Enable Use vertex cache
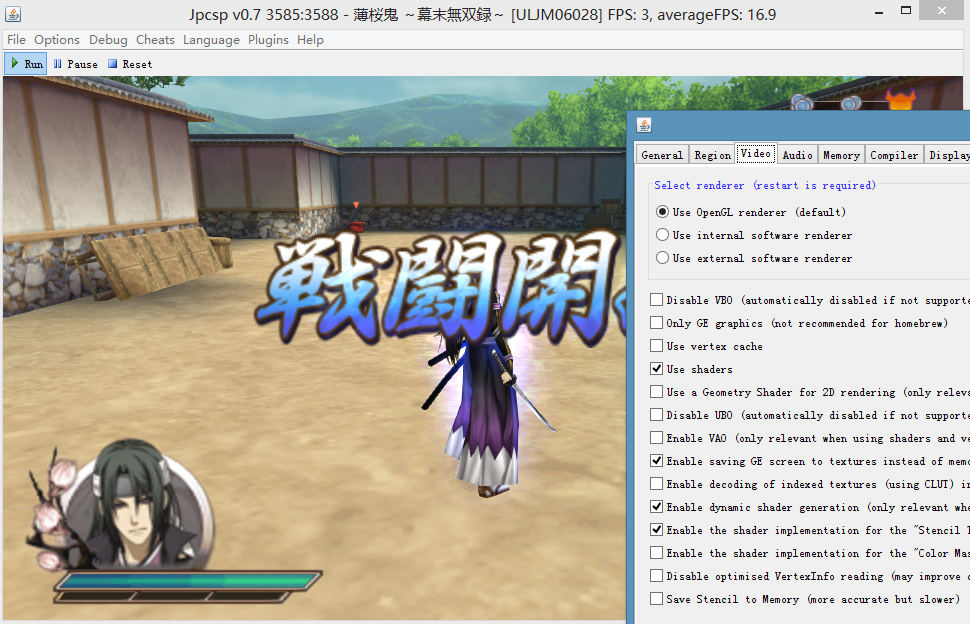 point(656,346)
